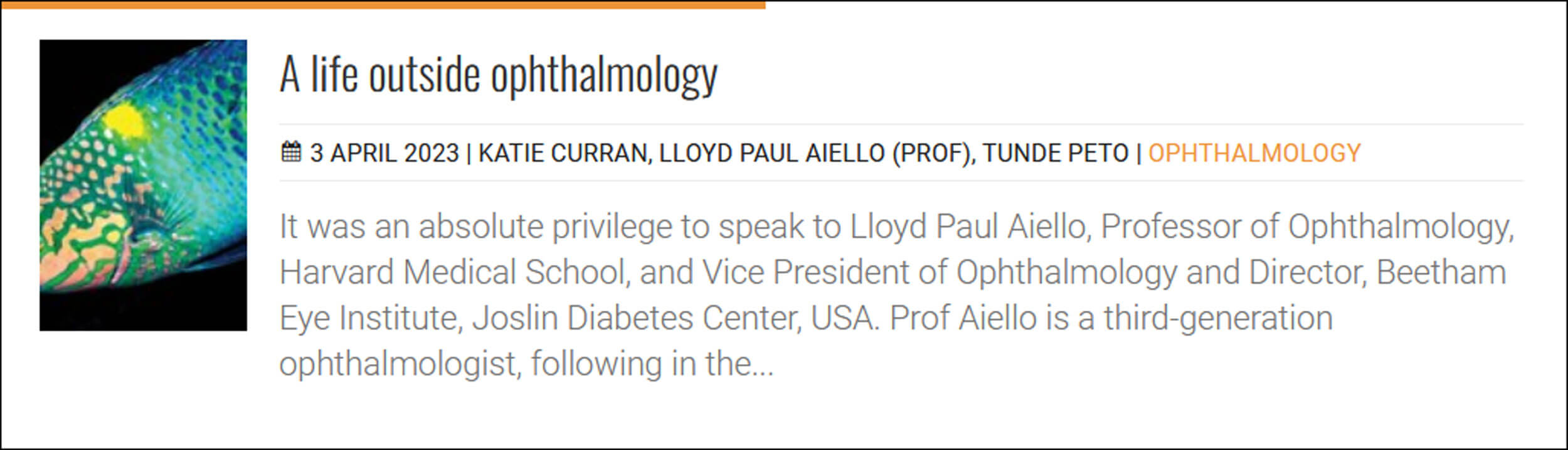1568x450 pixels.
Task: Open article 'A life outside ophthalmology'
Action: pos(498,75)
